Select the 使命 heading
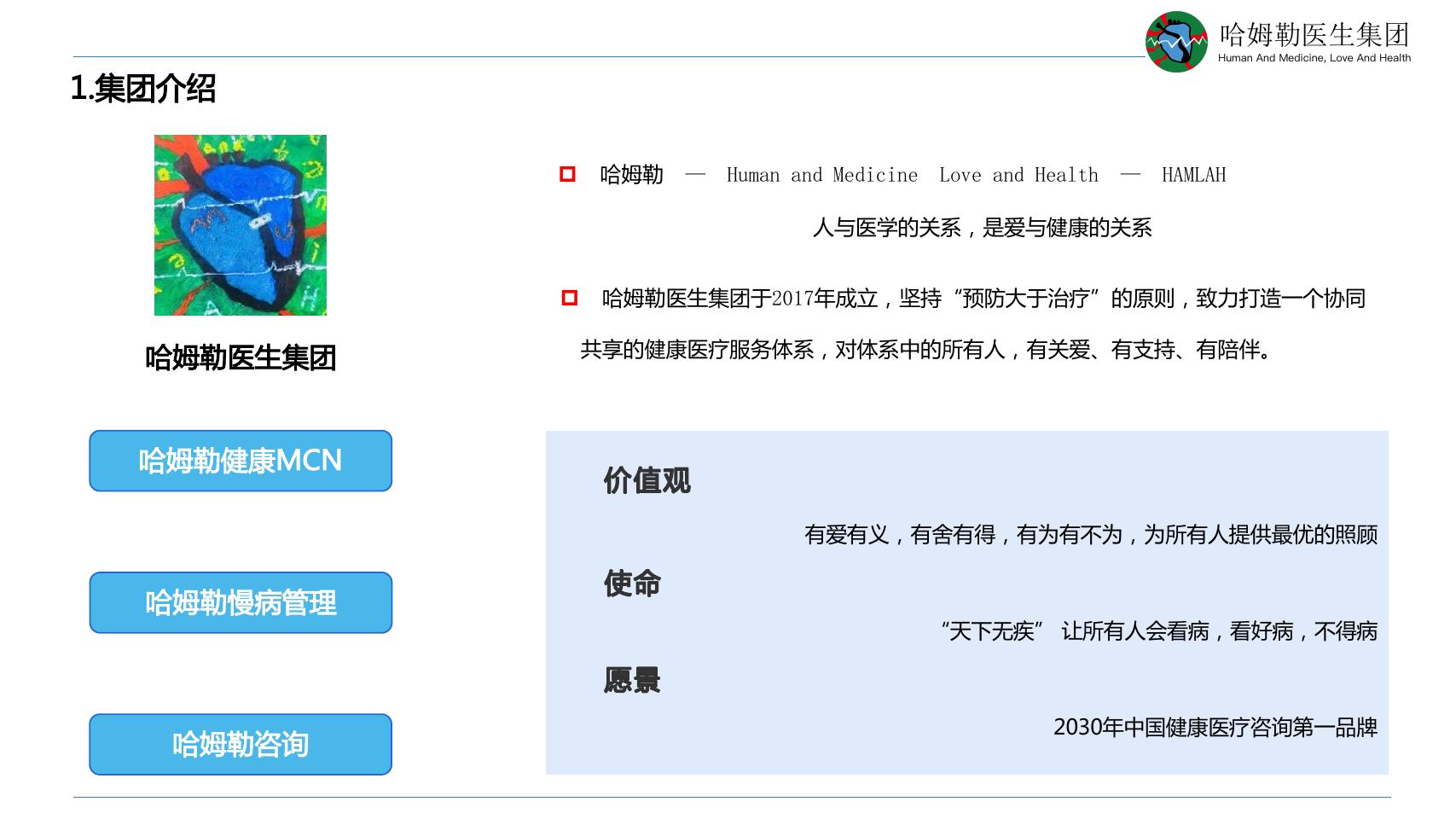The image size is (1456, 819). [x=632, y=584]
